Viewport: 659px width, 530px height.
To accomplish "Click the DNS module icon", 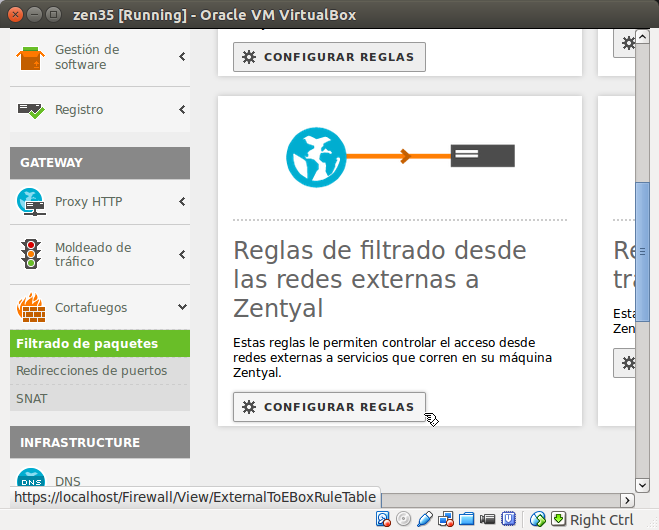I will [x=31, y=478].
